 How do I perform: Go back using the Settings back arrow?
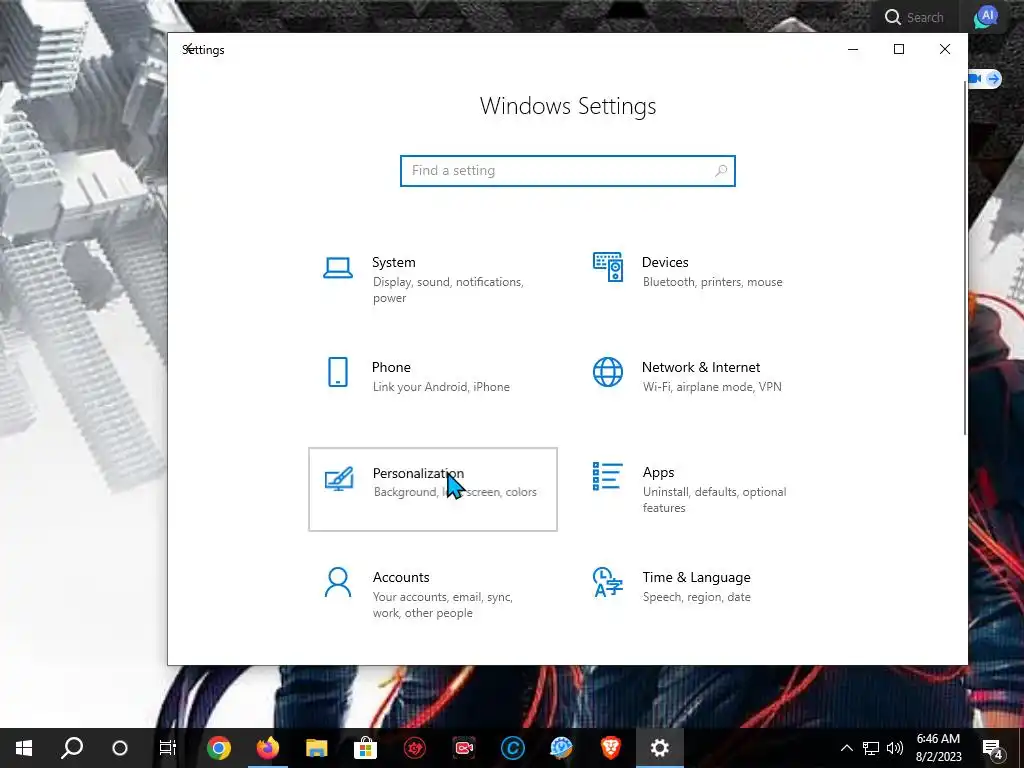(188, 49)
